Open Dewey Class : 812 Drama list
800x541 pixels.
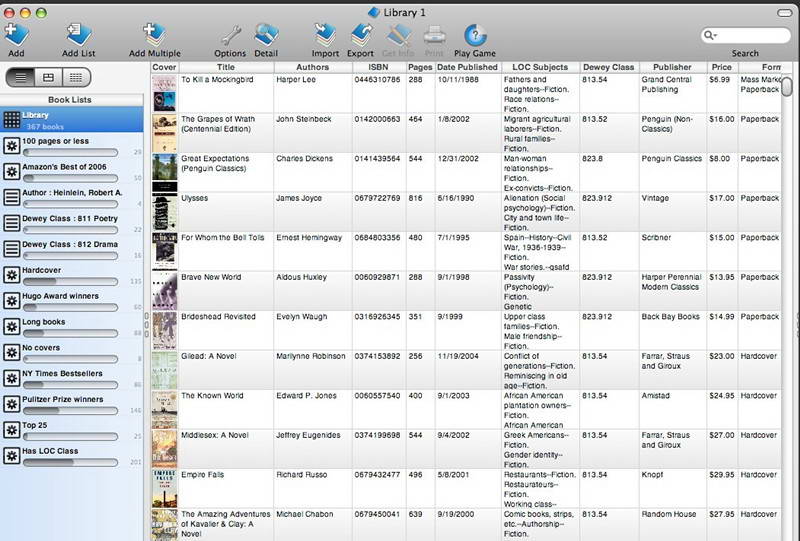[71, 250]
